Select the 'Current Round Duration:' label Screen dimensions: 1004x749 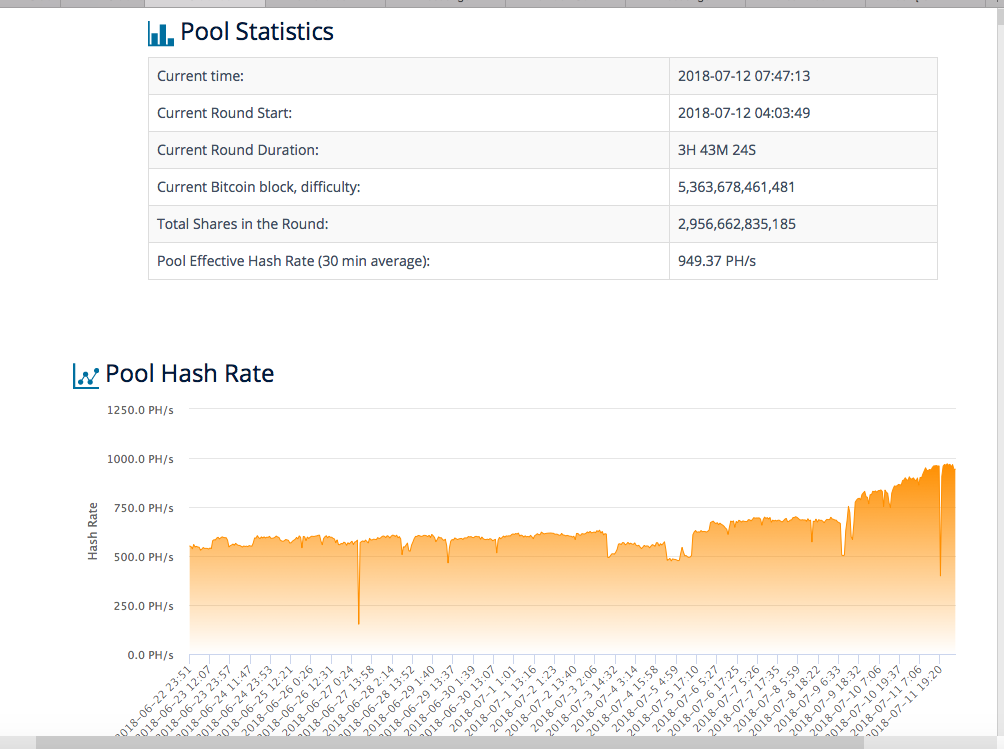point(238,150)
